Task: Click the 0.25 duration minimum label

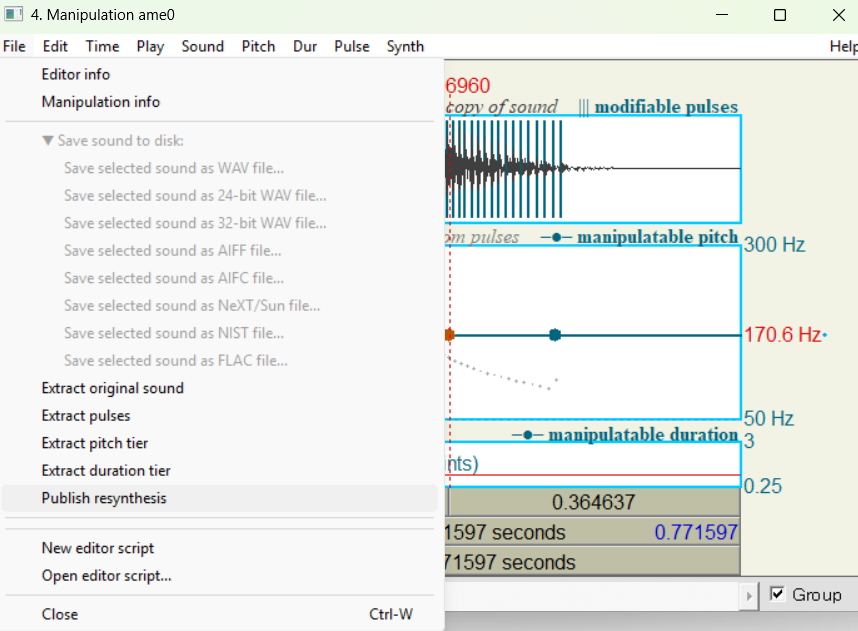Action: [x=763, y=486]
